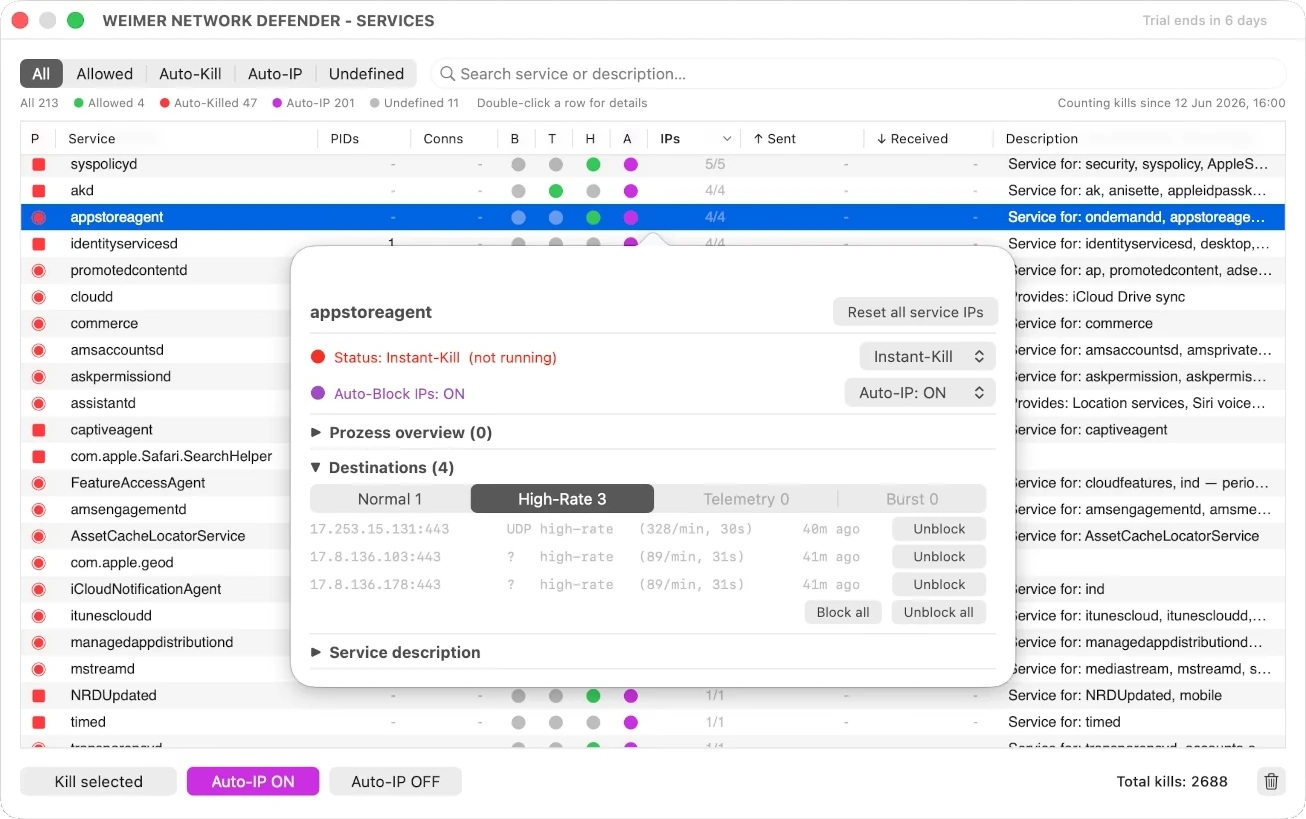Click the red target icon for FeatureAccessAgent
This screenshot has height=819, width=1306.
coord(39,483)
